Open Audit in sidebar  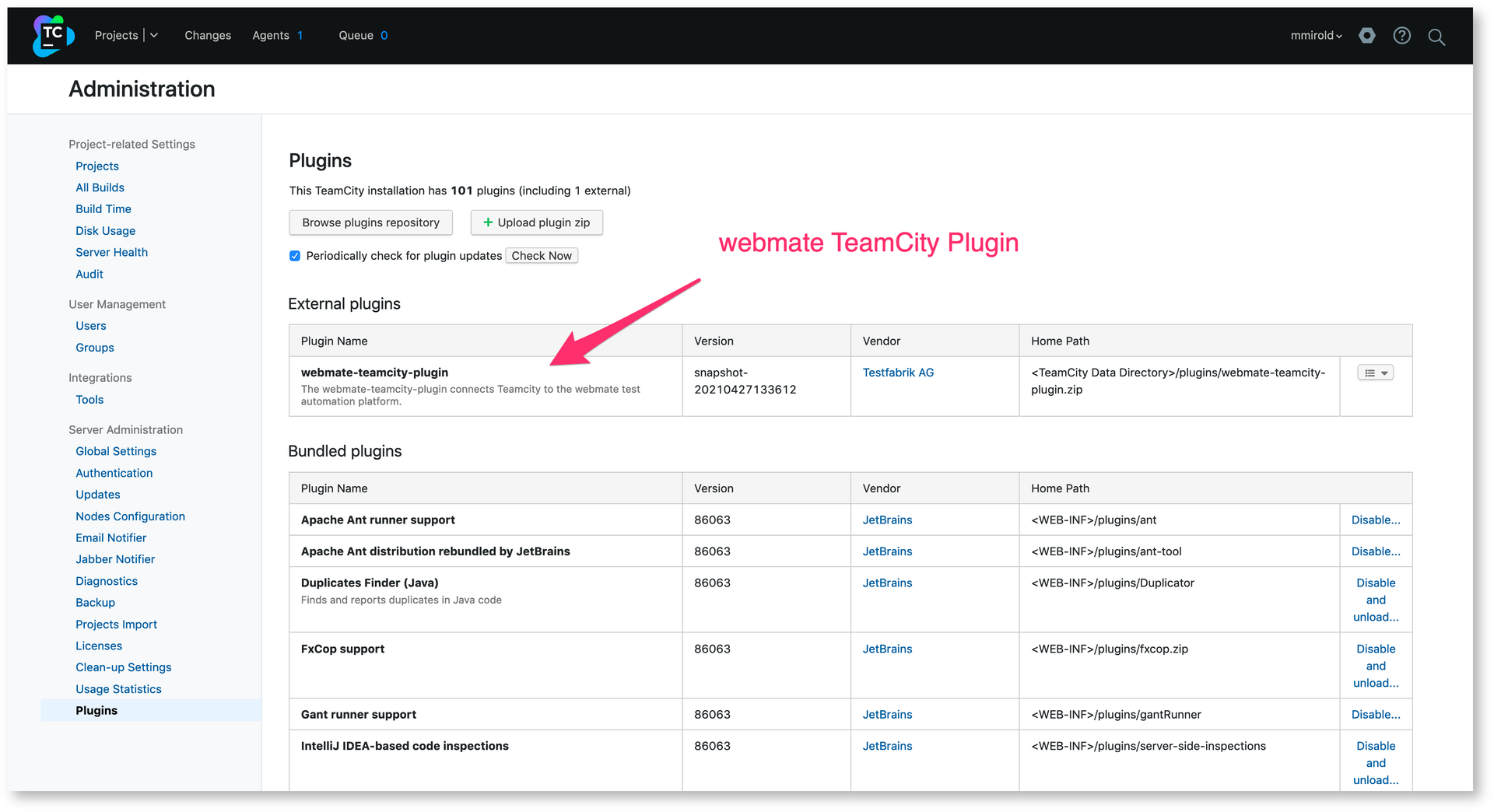pyautogui.click(x=89, y=275)
